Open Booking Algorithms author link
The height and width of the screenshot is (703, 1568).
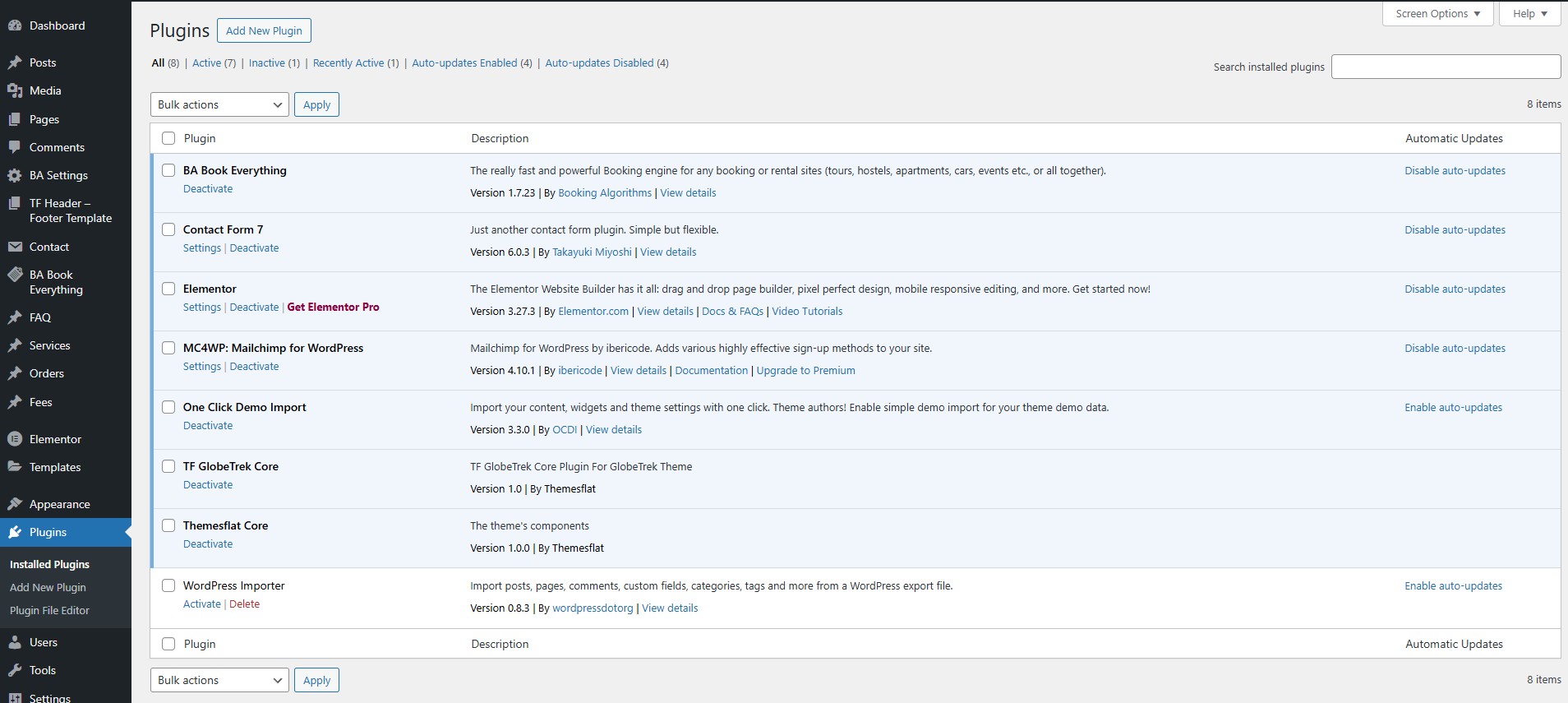(605, 192)
